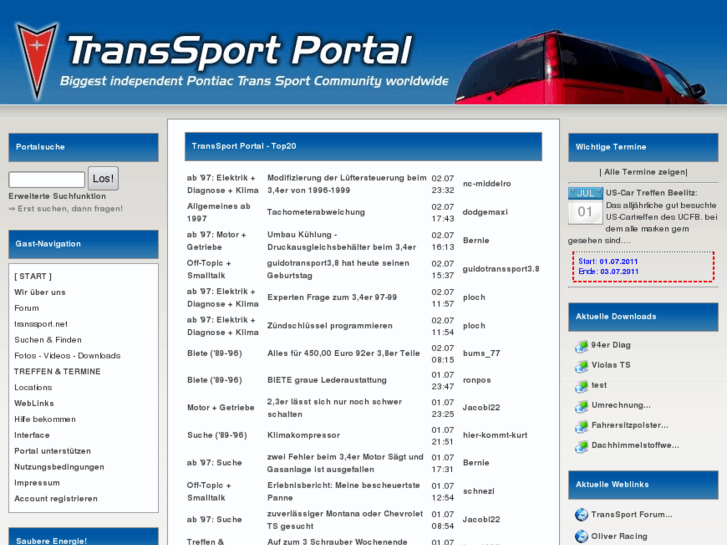This screenshot has width=727, height=545.
Task: Click the download icon beside Fahrersitzpolster...
Action: click(581, 426)
